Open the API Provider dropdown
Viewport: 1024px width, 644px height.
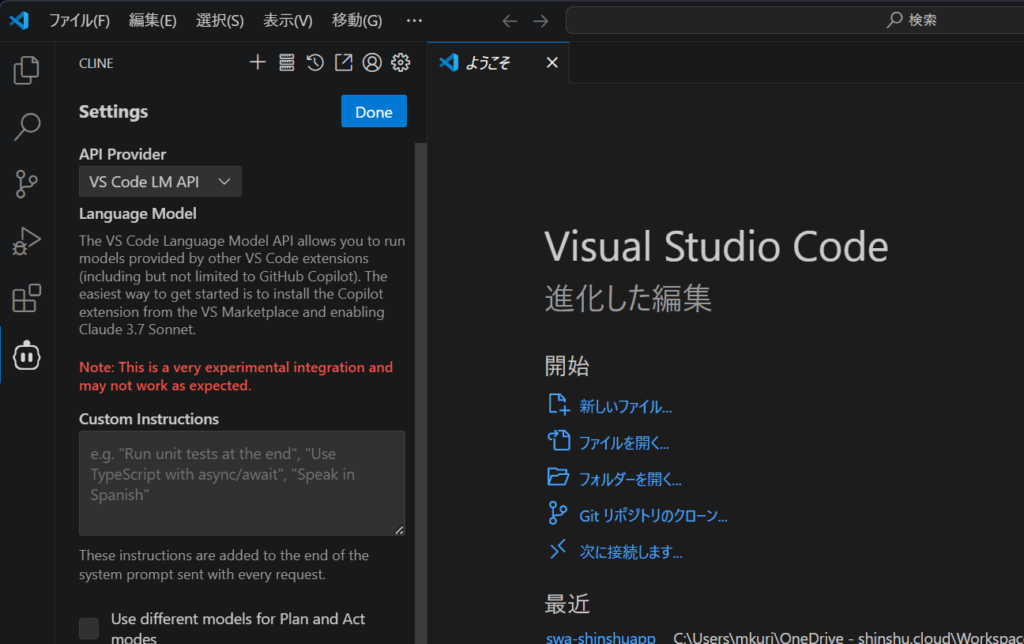point(160,182)
